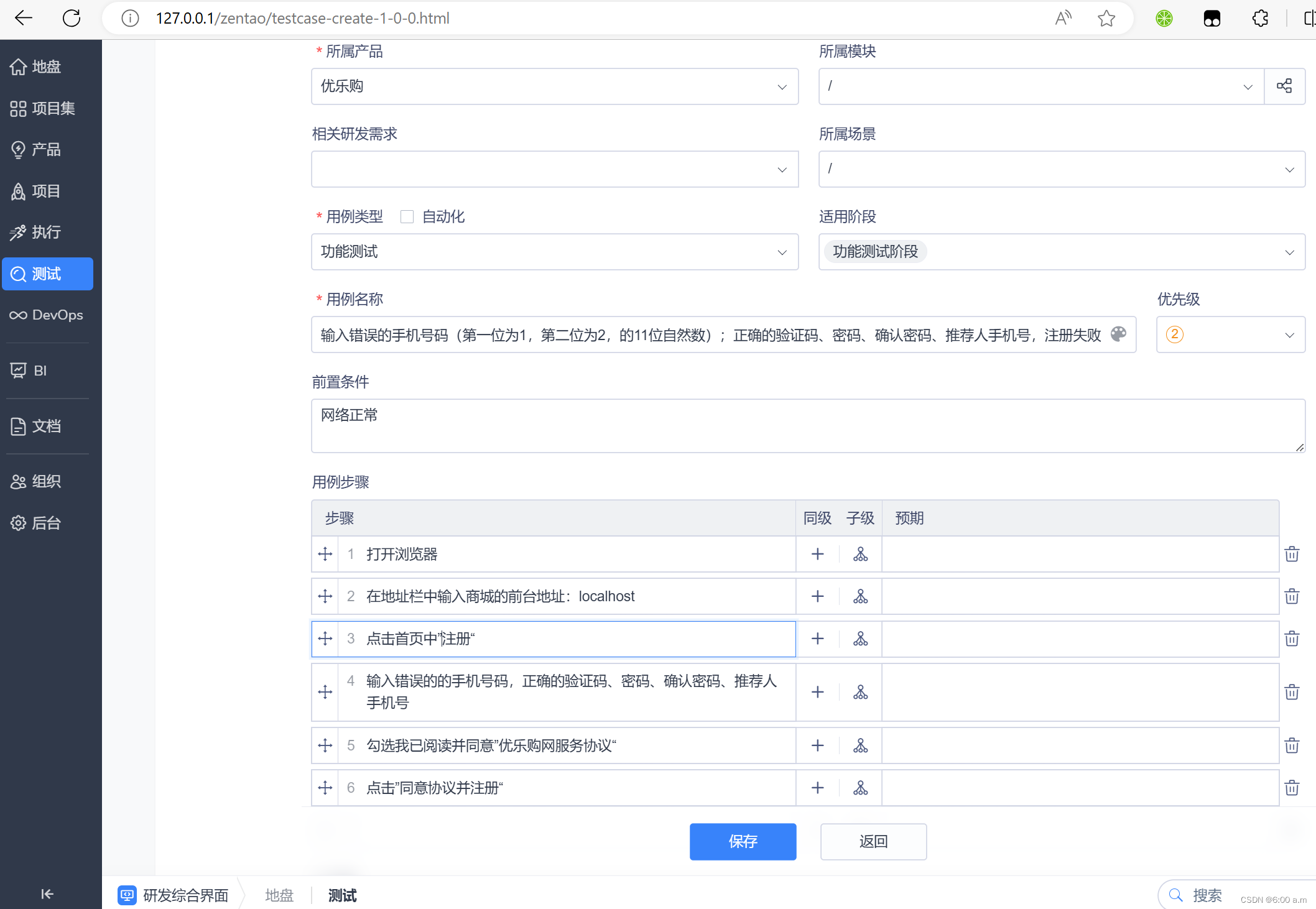Click the 保存 button
This screenshot has height=909, width=1316.
point(743,841)
